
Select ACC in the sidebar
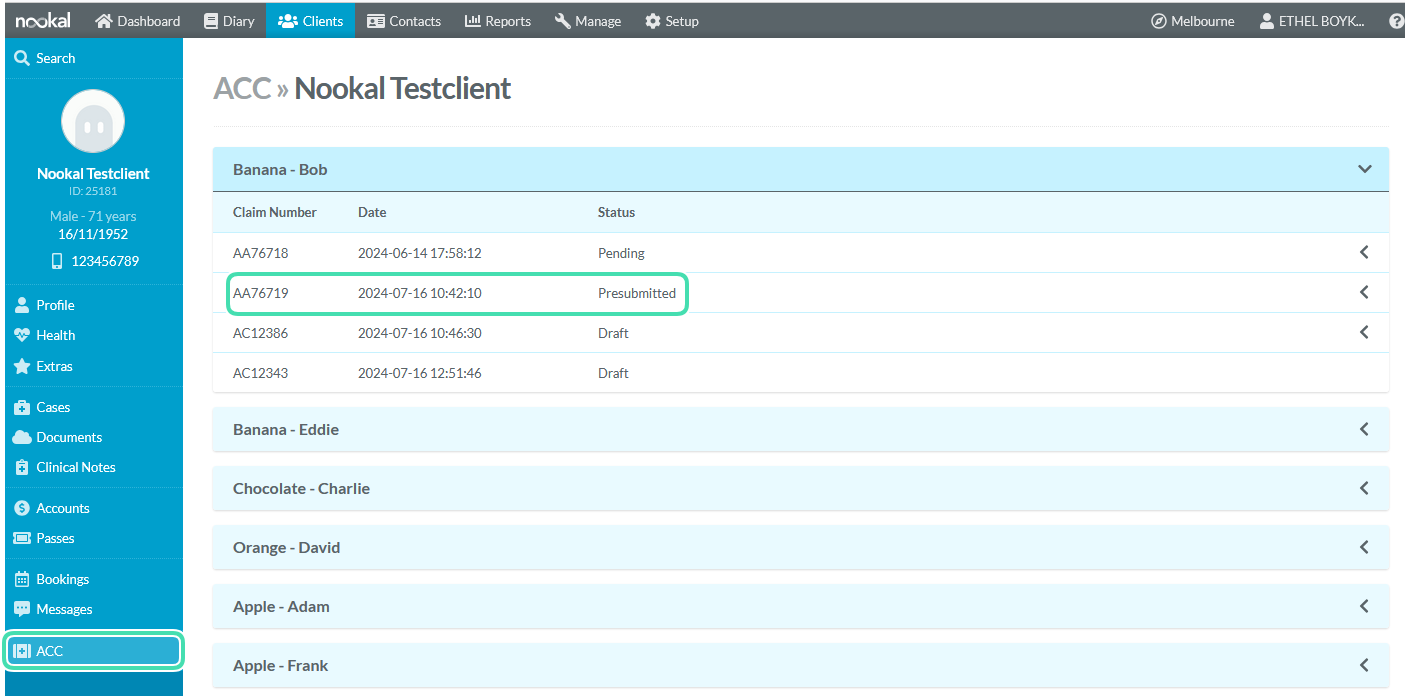click(x=94, y=651)
